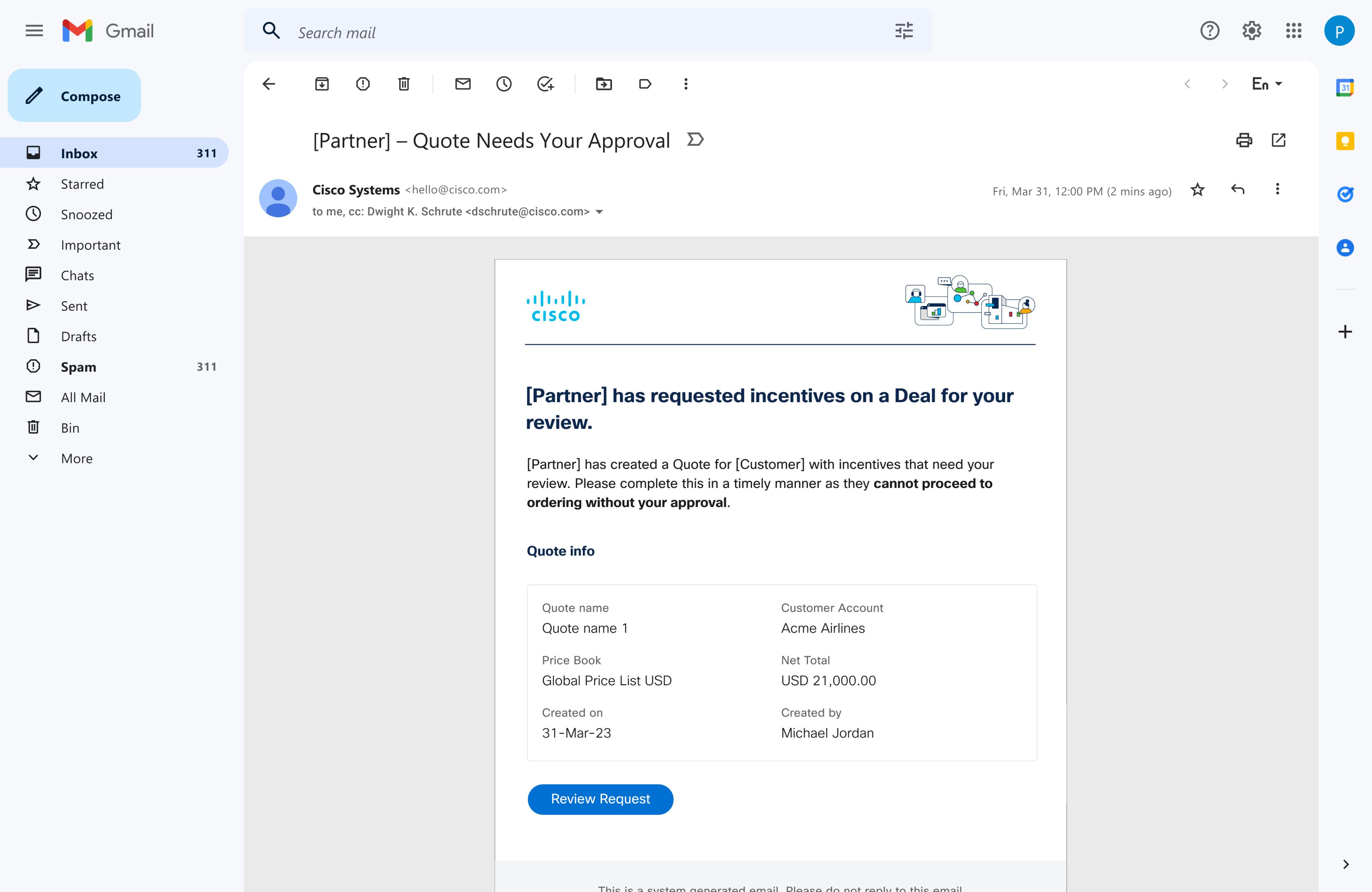Screen dimensions: 1372x892
Task: Star the Cisco Systems email
Action: pyautogui.click(x=1197, y=190)
